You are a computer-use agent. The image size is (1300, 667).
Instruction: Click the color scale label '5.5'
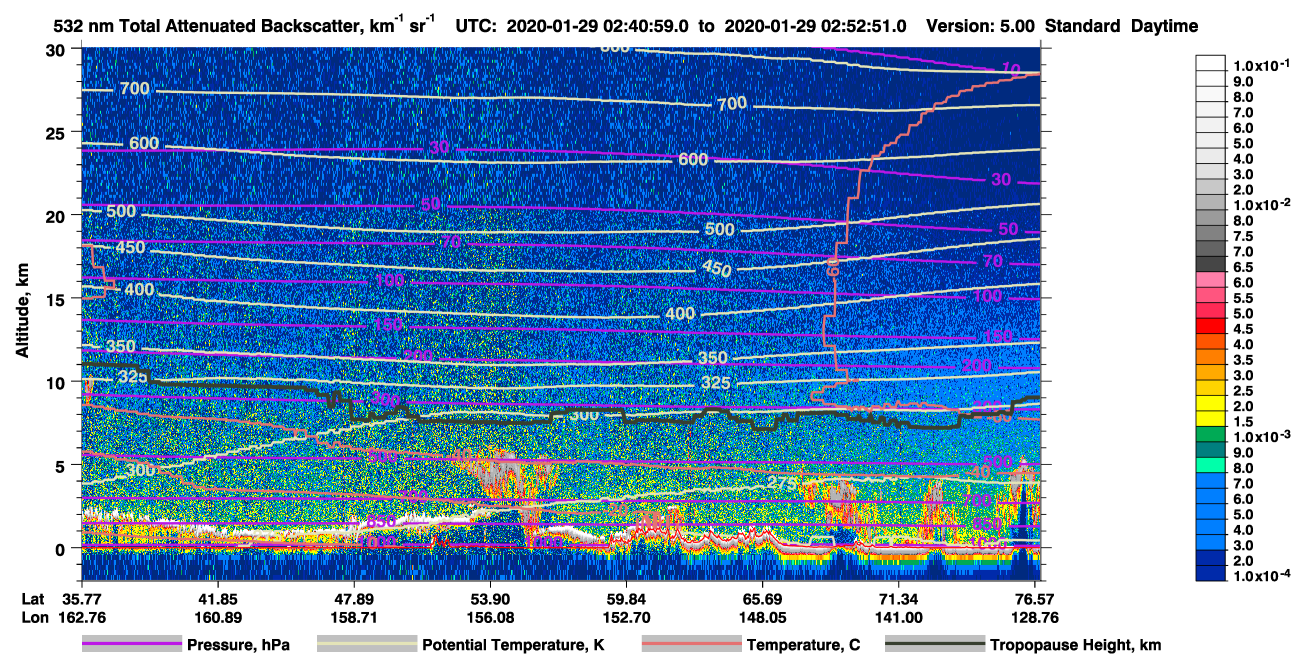pos(1243,298)
